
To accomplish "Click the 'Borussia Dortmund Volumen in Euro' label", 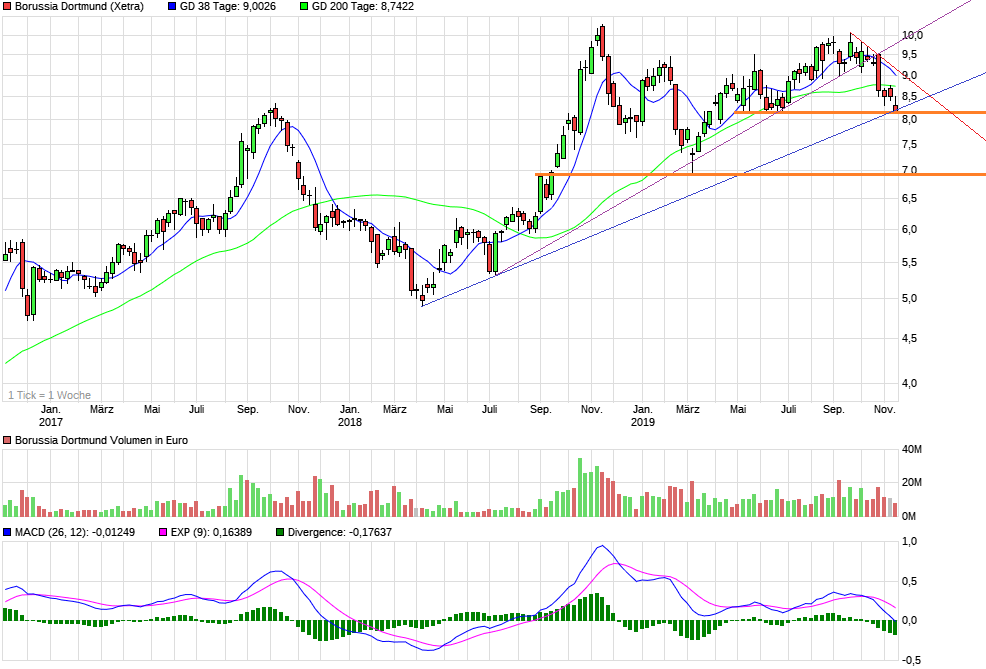I will 101,440.
